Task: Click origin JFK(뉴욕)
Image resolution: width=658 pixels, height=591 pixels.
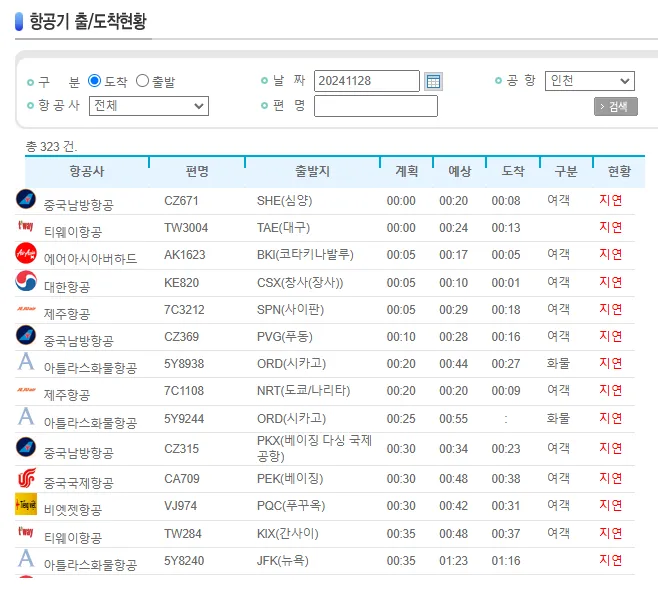Action: coord(282,561)
